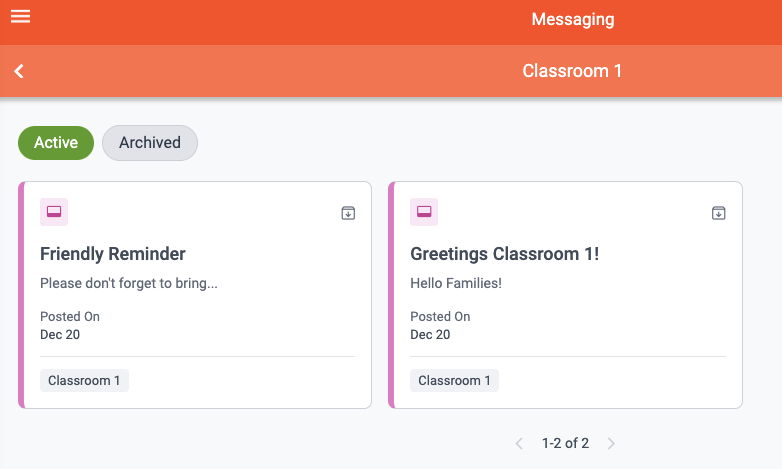
Task: Click the Dec 20 date on Friendly Reminder
Action: tap(60, 335)
